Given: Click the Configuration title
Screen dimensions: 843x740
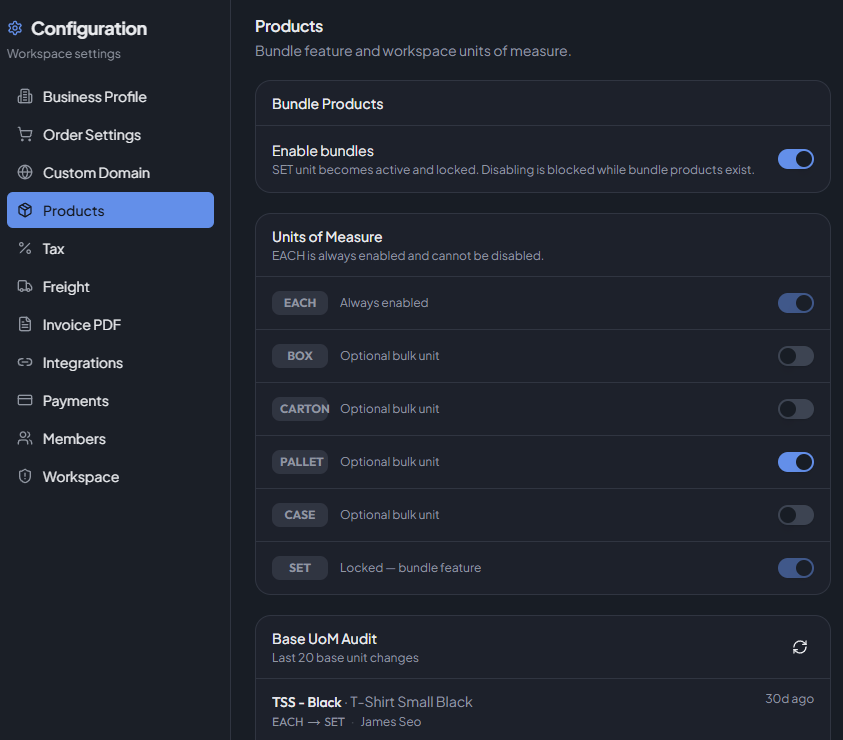Looking at the screenshot, I should coord(89,29).
